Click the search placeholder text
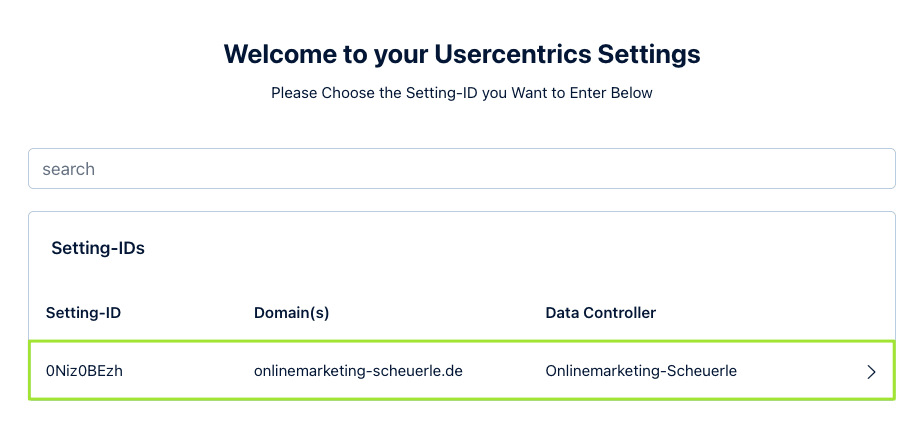Image resolution: width=923 pixels, height=428 pixels. click(x=69, y=169)
